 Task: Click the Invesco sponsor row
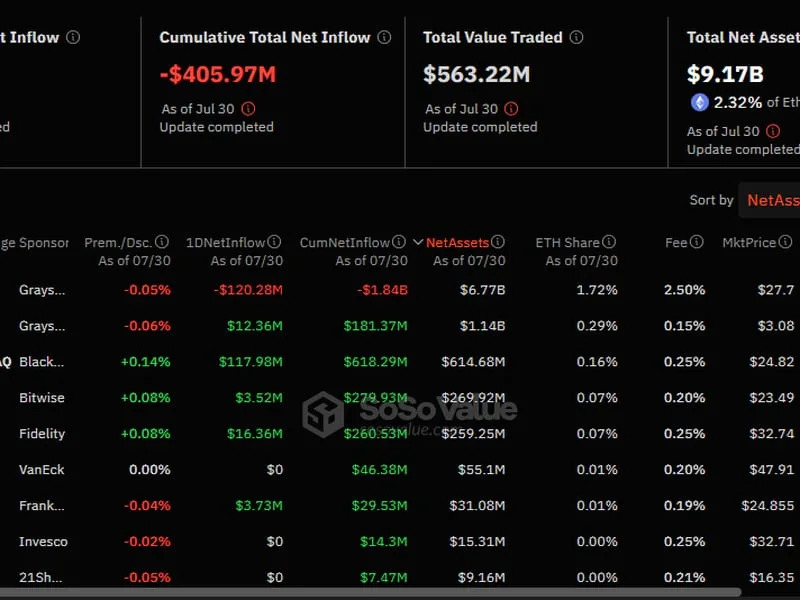pyautogui.click(x=400, y=541)
